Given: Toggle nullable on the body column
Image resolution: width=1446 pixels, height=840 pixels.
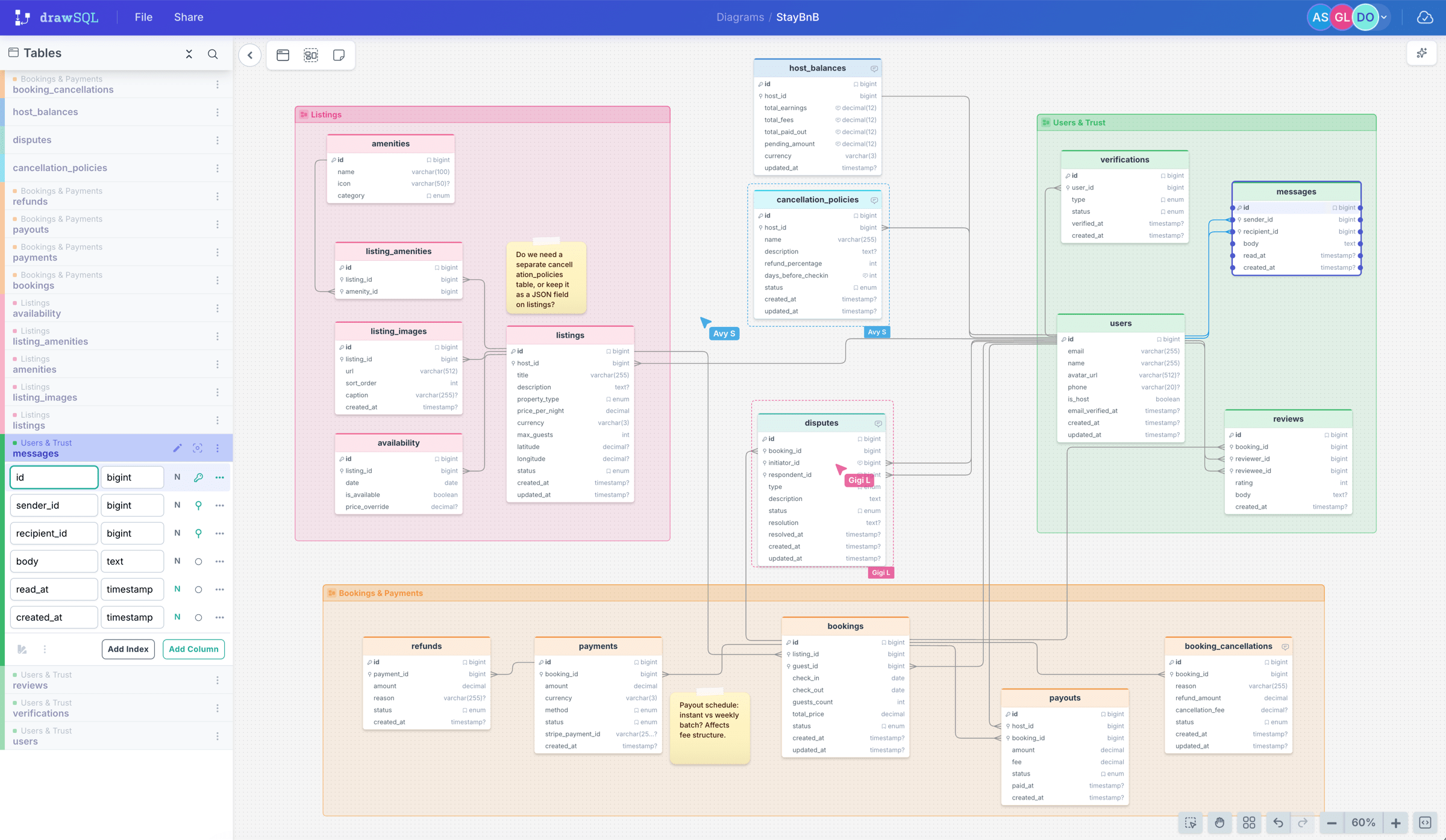Looking at the screenshot, I should 177,561.
